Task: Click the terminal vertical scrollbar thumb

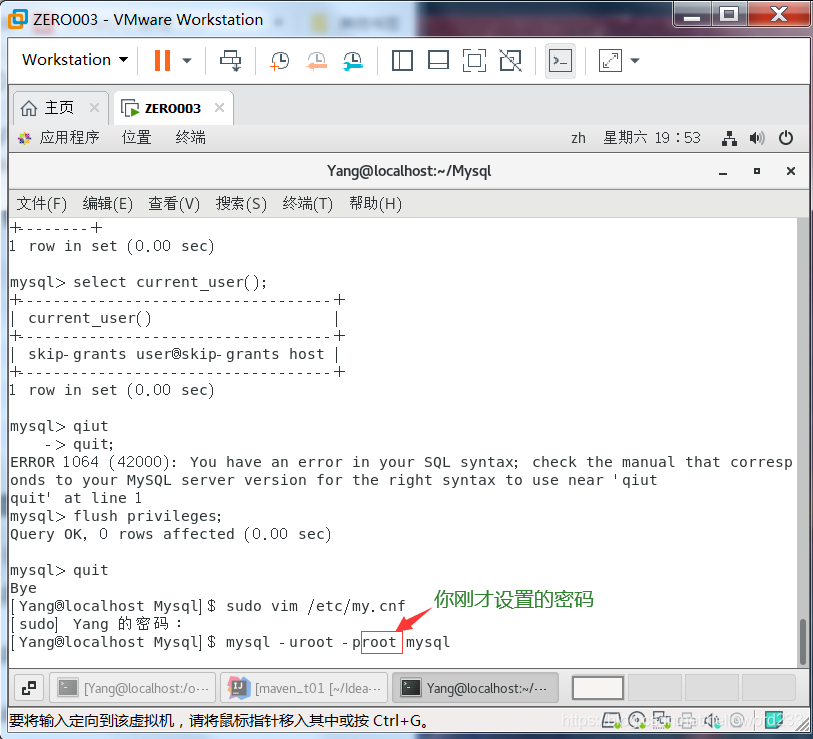Action: point(803,642)
